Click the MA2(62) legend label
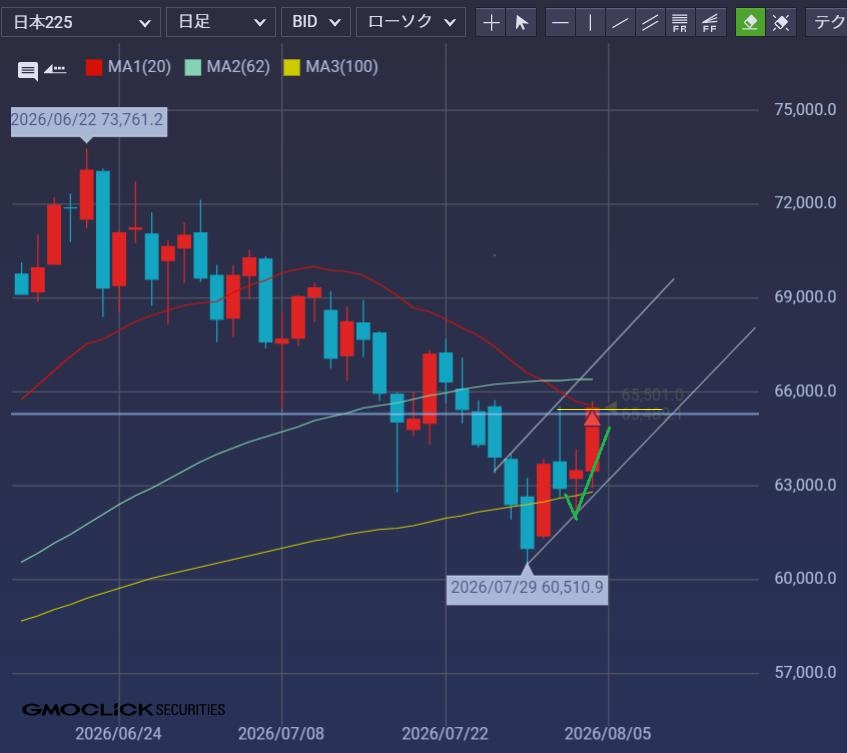Viewport: 847px width, 753px height. (238, 67)
